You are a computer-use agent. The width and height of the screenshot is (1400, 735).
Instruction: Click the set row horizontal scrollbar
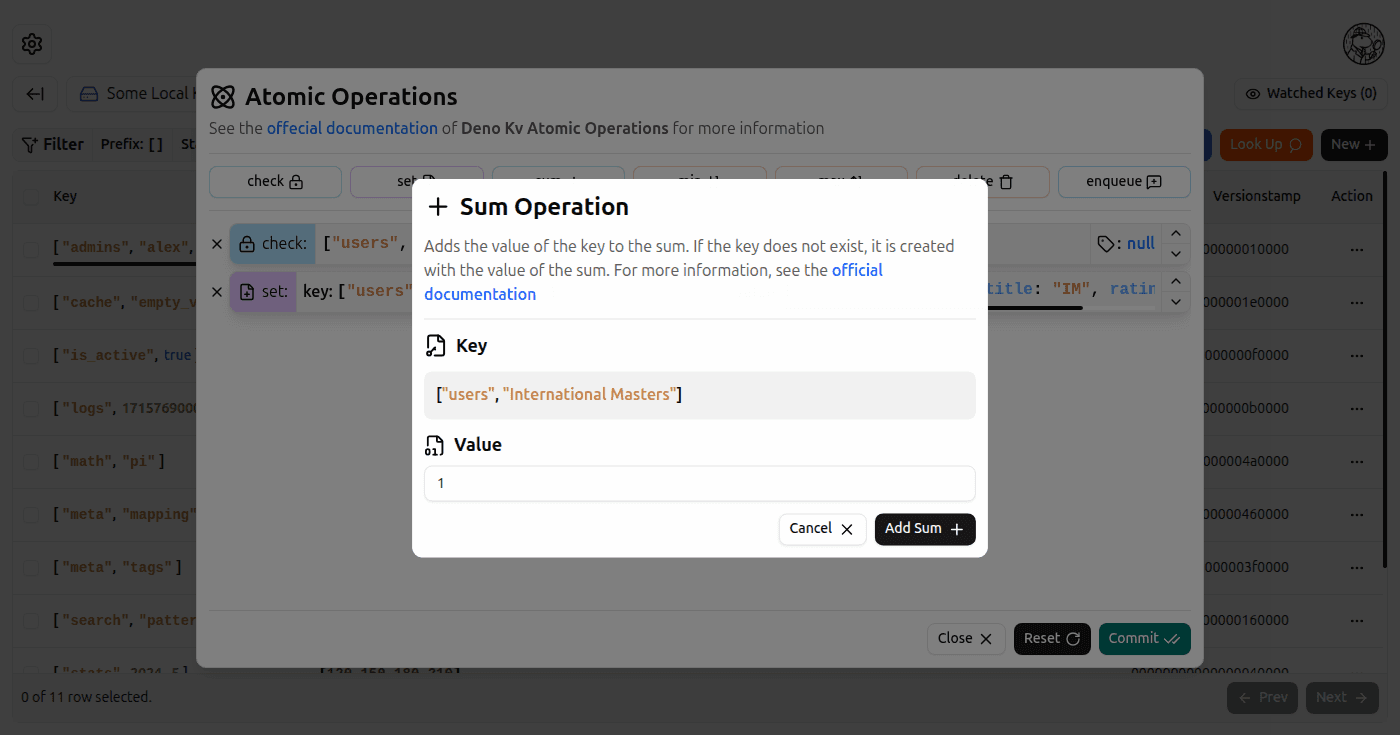point(1035,308)
